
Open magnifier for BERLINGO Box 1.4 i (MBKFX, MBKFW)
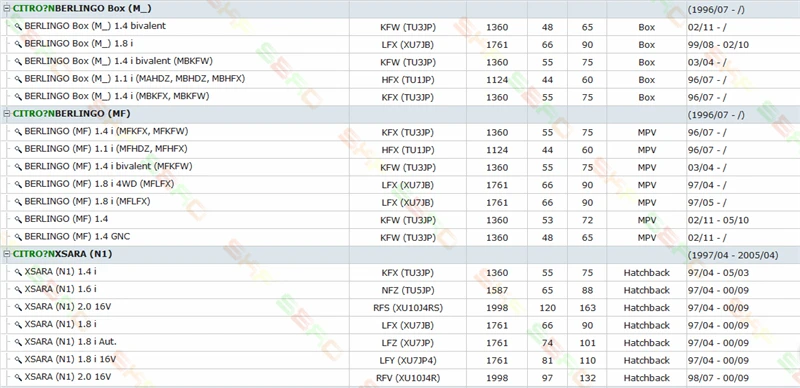pos(18,97)
